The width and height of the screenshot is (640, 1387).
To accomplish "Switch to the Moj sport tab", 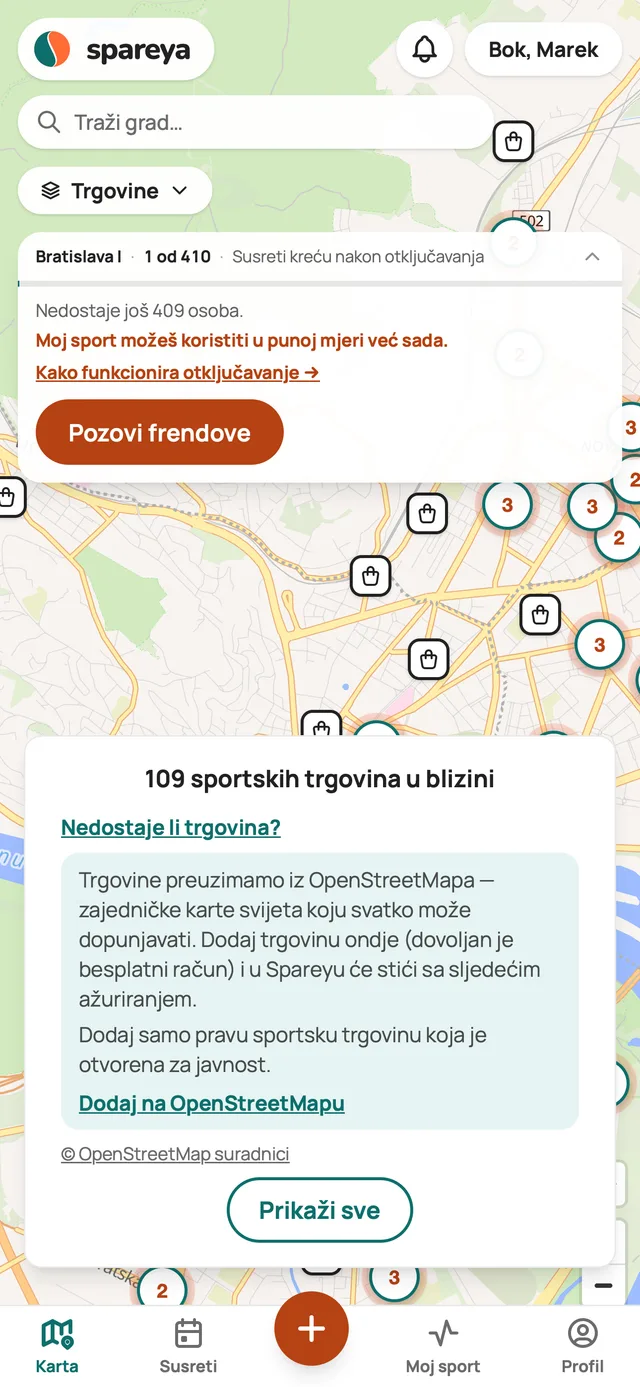I will coord(443,1346).
